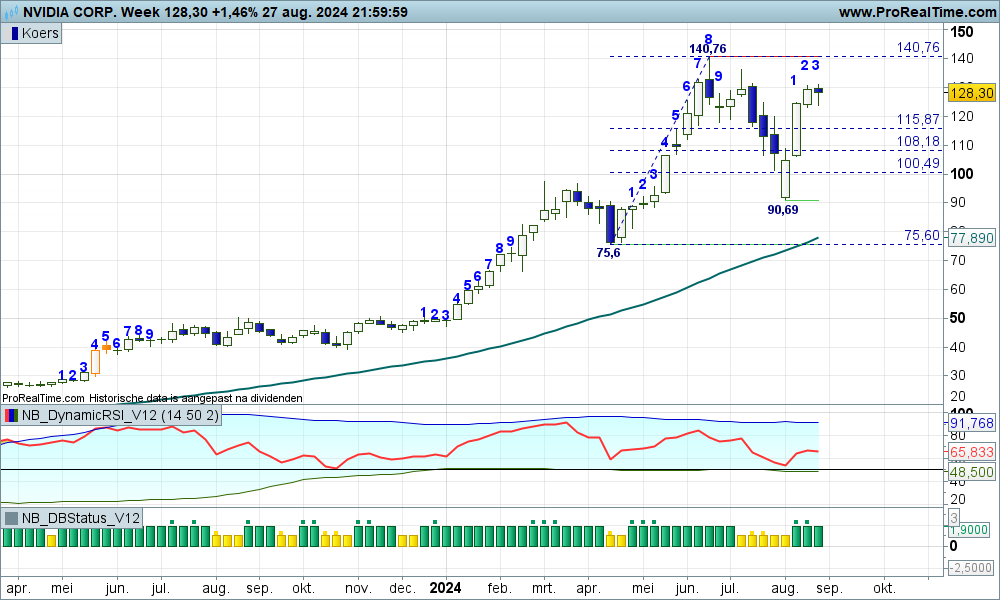Select the 100,49 retracement level label
The image size is (1000, 600).
(918, 164)
